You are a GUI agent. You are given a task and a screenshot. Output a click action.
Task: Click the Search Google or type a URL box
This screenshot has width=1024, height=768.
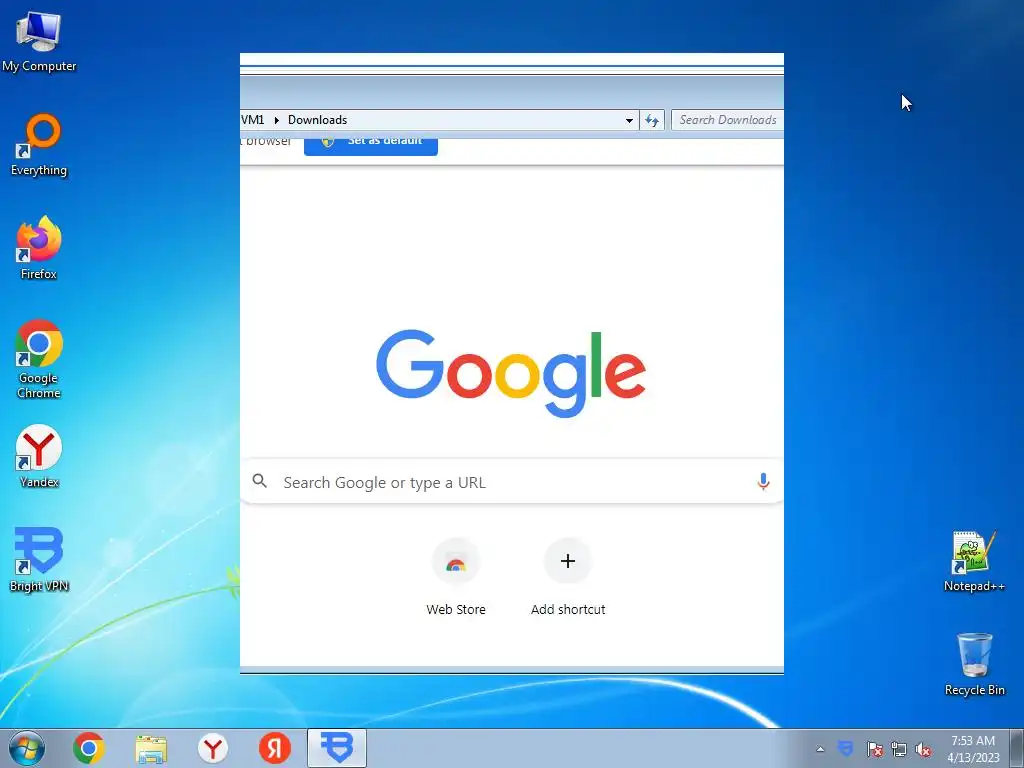(512, 483)
